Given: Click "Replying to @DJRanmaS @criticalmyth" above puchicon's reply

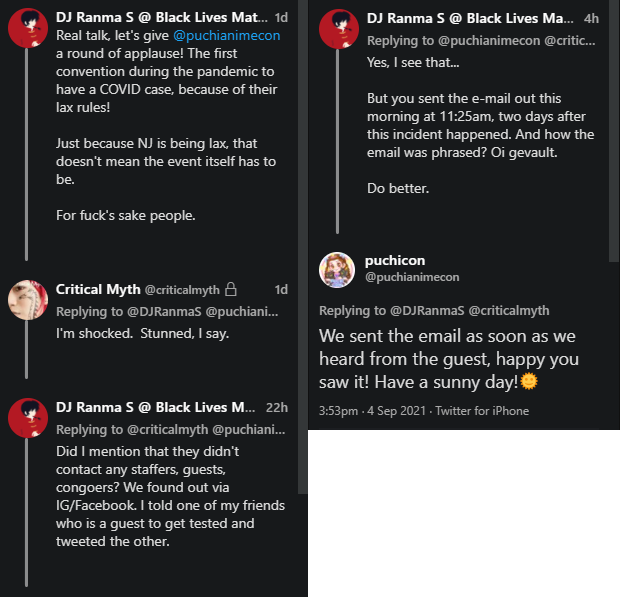Looking at the screenshot, I should tap(434, 311).
